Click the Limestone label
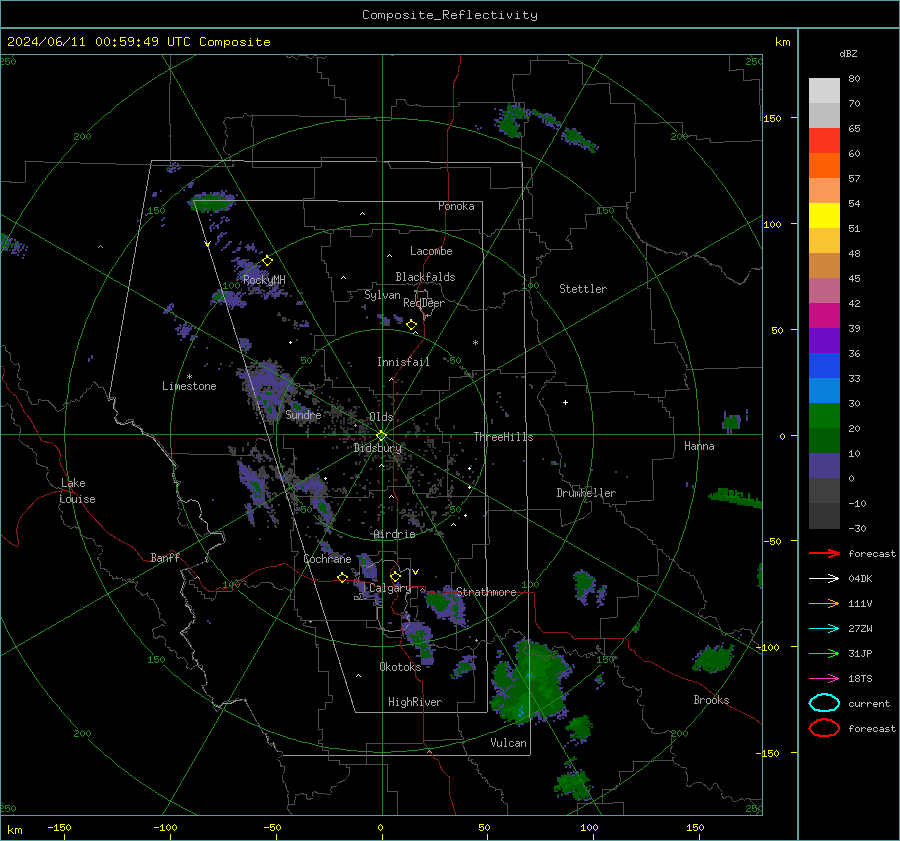The height and width of the screenshot is (841, 900). click(x=189, y=386)
